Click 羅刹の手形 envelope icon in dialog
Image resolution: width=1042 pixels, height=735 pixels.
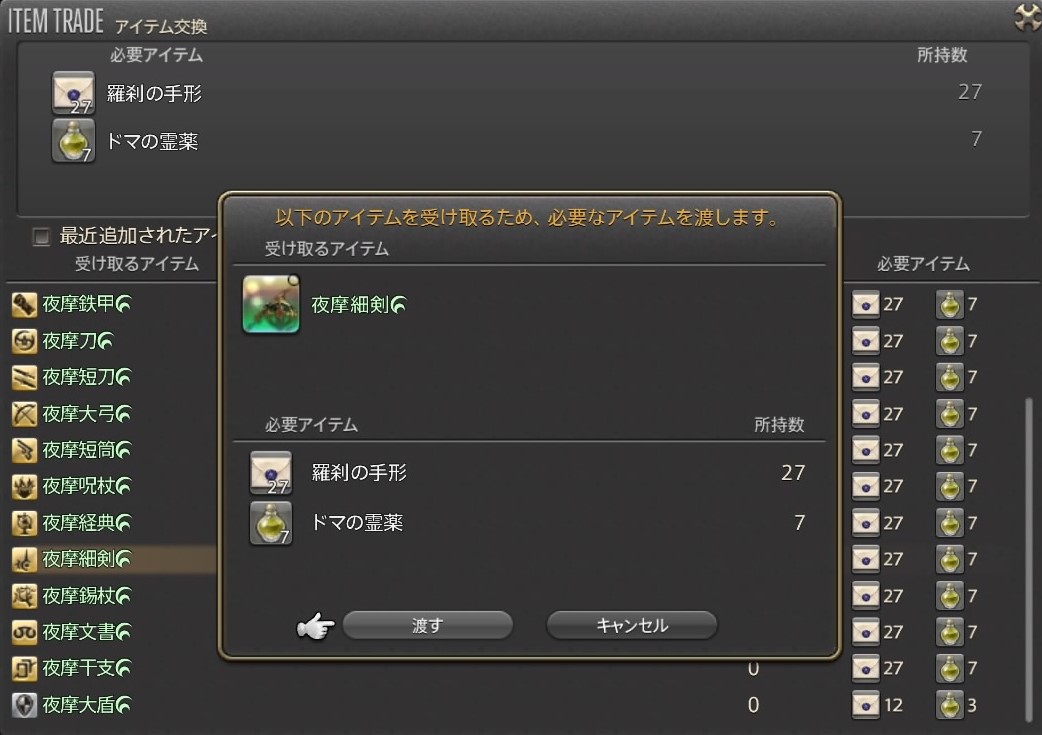click(x=270, y=473)
